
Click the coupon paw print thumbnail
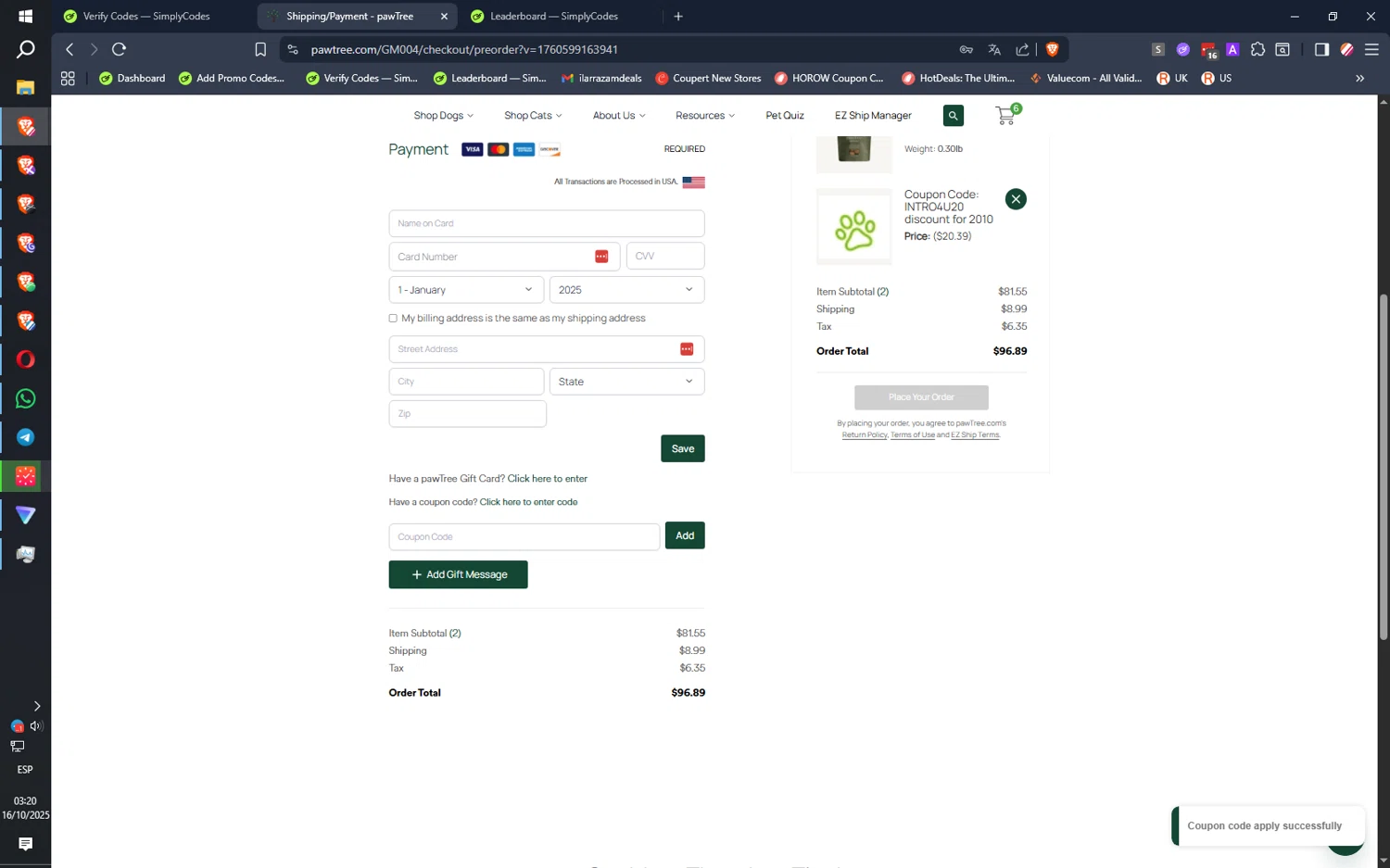click(854, 228)
